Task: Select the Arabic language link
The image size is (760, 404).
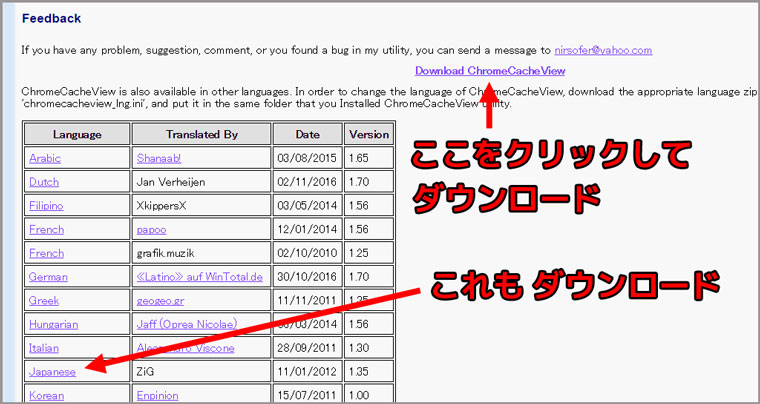Action: coord(45,158)
